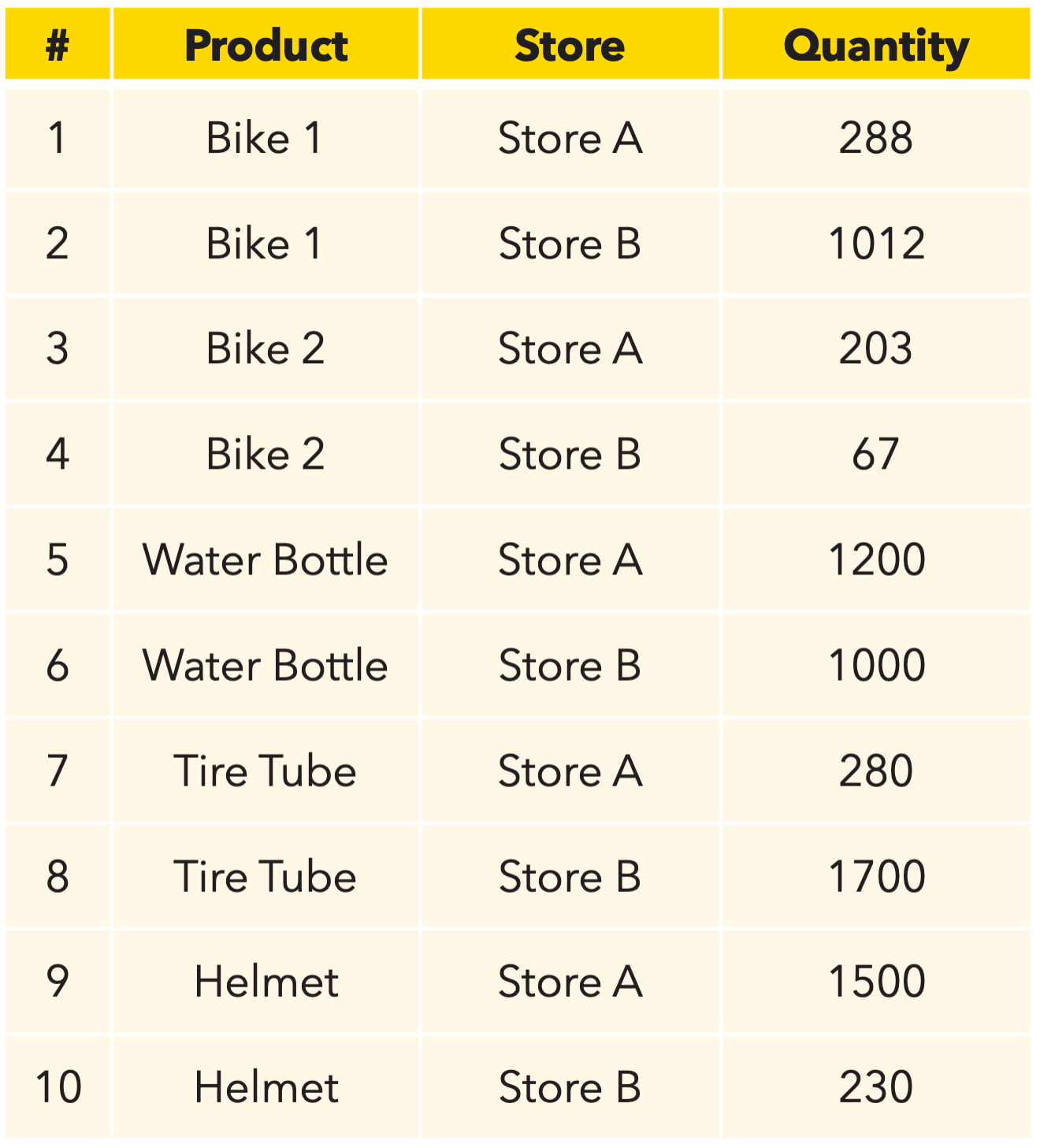Image resolution: width=1040 pixels, height=1148 pixels.
Task: Click Tire Tube in row 8
Action: 266,877
